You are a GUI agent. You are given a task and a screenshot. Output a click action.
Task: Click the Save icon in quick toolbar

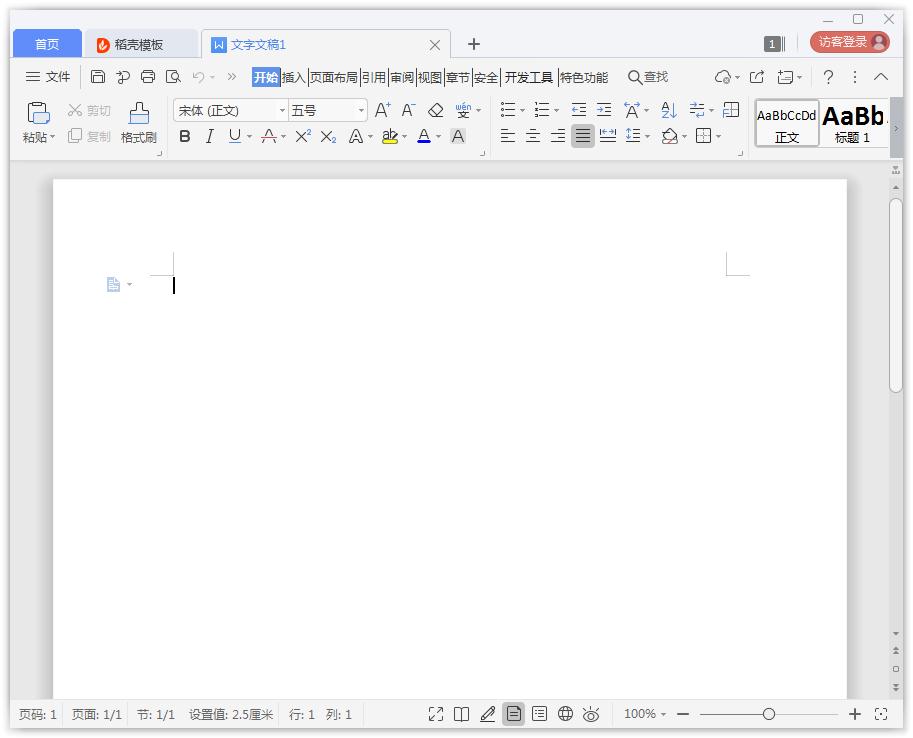tap(97, 77)
